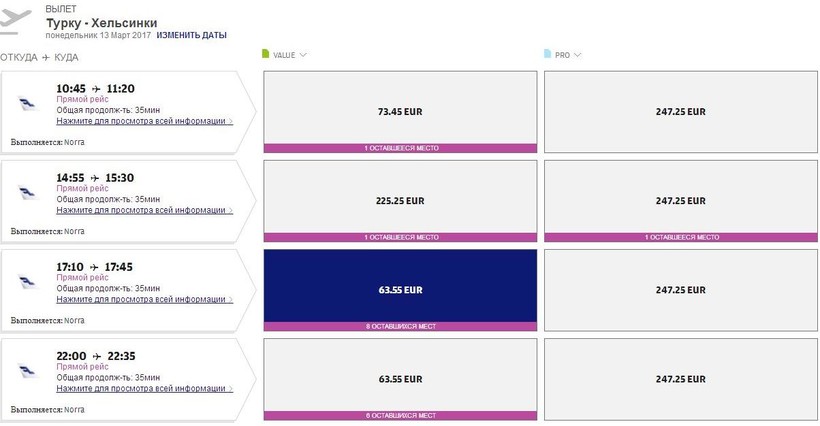Screen dimensions: 820x426
Task: Select 73.45 EUR Value fare for 10:45 flight
Action: [x=400, y=111]
